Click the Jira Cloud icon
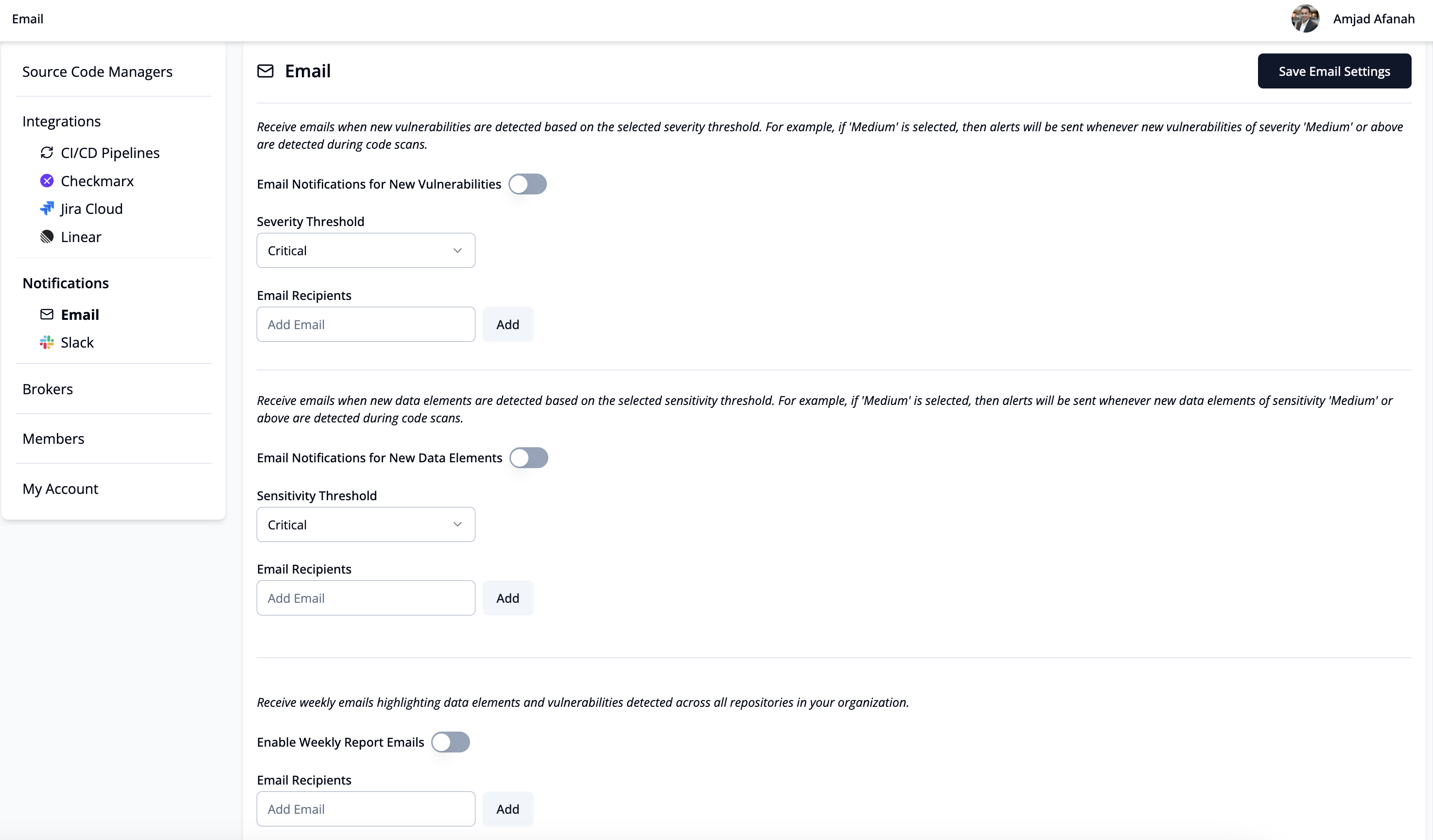 click(47, 209)
